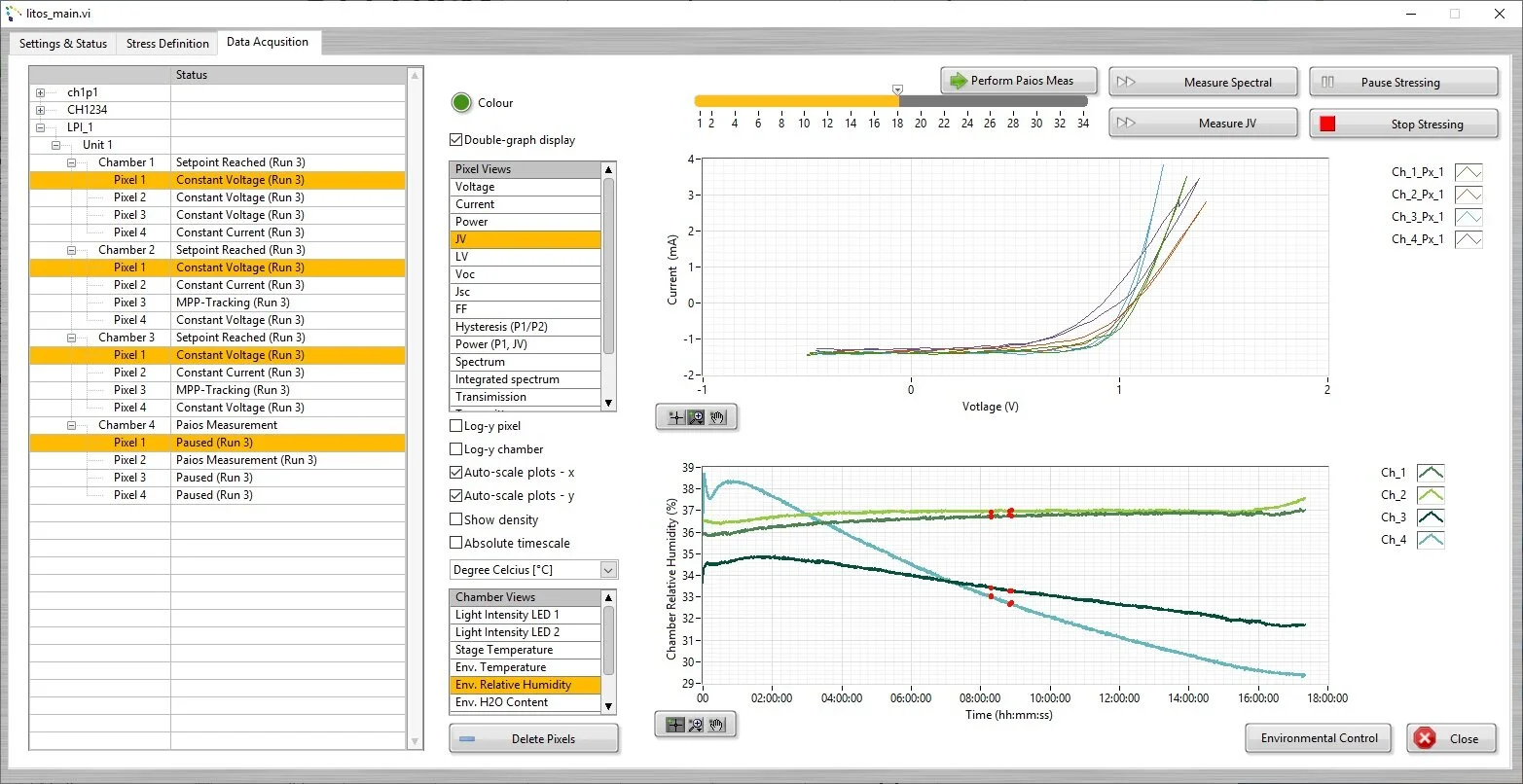Select the zoom tool under JV graph
The image size is (1523, 784).
(x=696, y=417)
